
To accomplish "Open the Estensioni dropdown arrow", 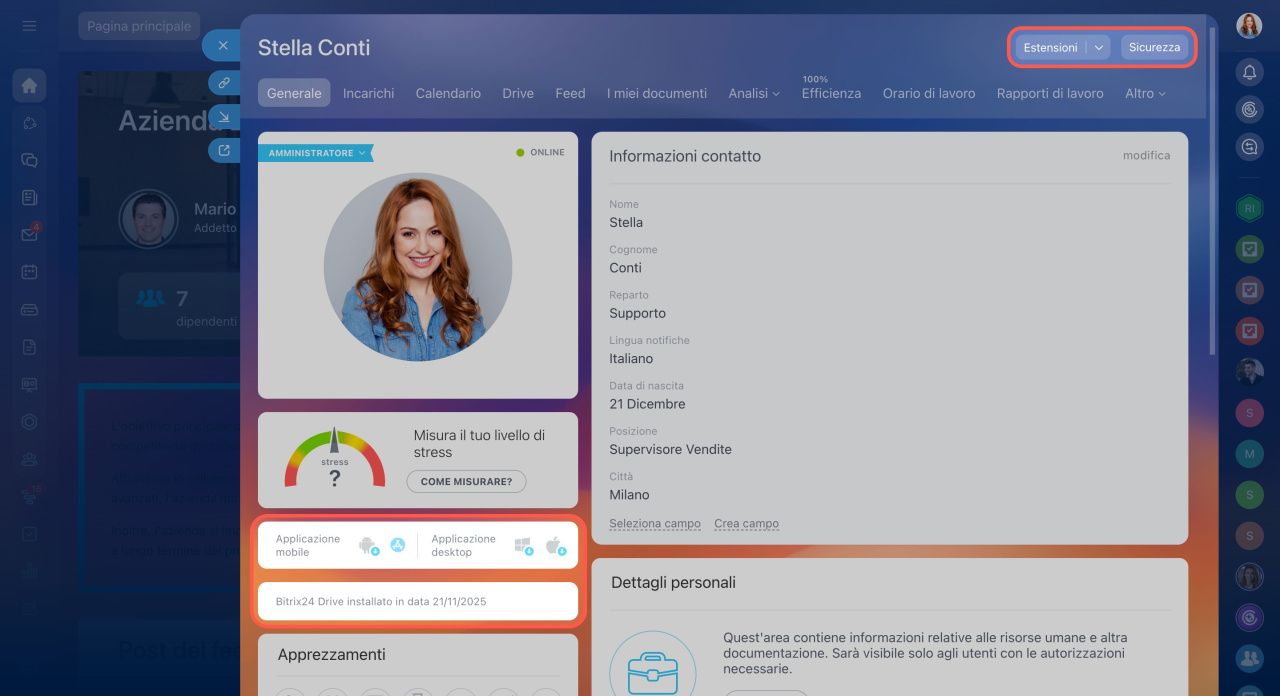I will [1098, 47].
